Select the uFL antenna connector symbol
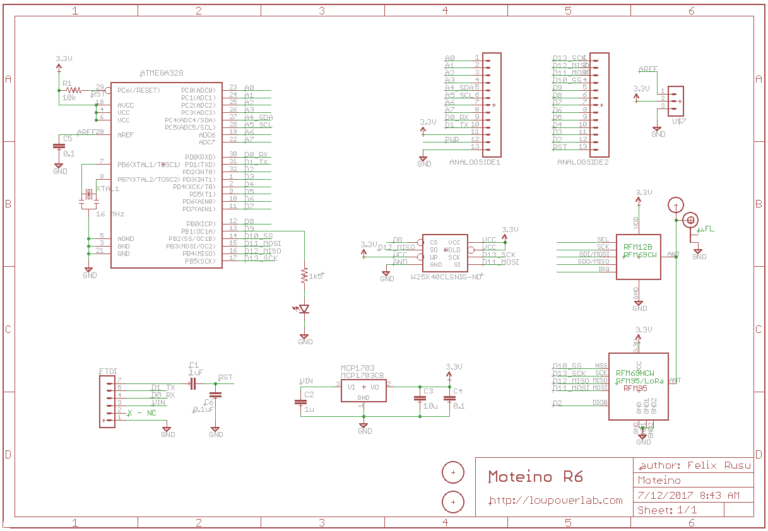The width and height of the screenshot is (768, 531). (691, 220)
